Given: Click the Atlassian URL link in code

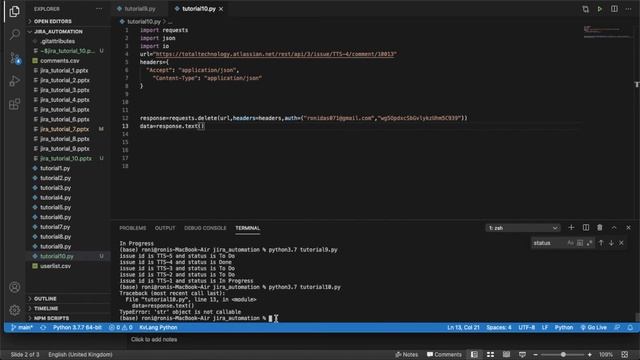Looking at the screenshot, I should coord(275,54).
